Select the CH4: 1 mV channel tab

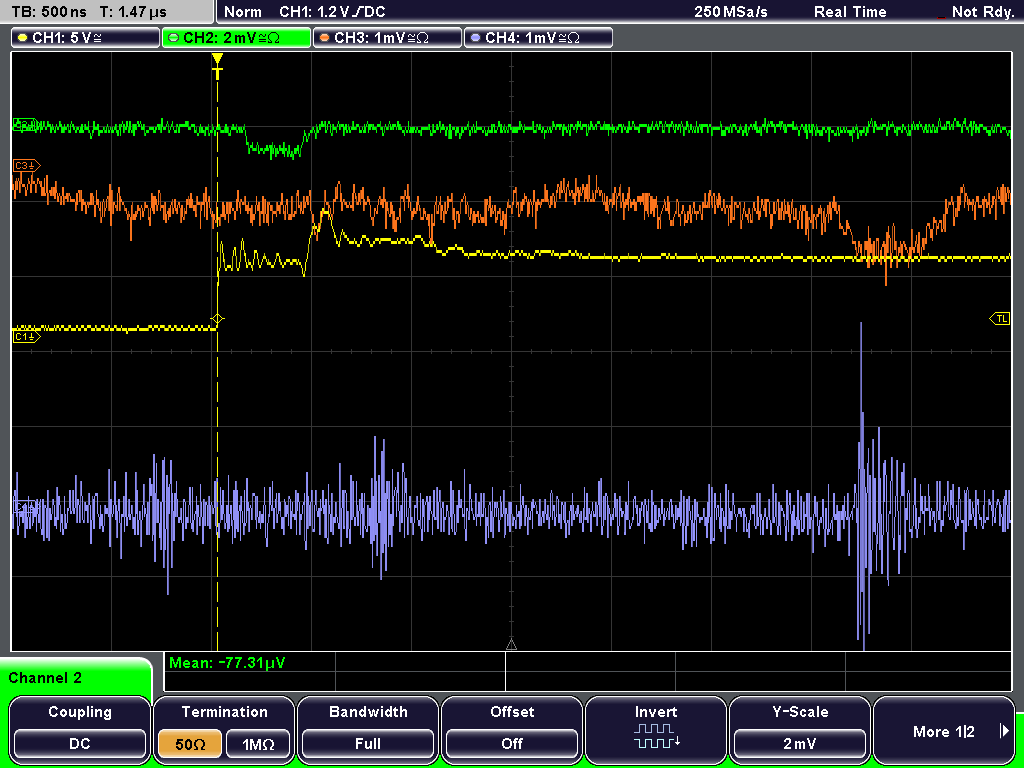coord(538,38)
